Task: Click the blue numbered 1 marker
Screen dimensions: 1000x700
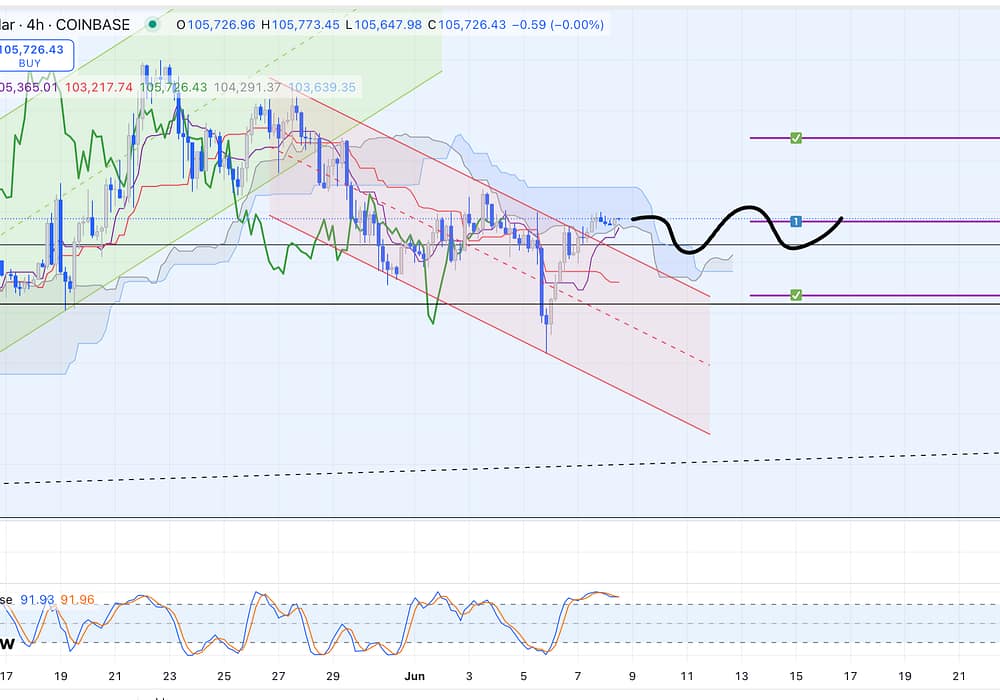Action: pos(796,221)
